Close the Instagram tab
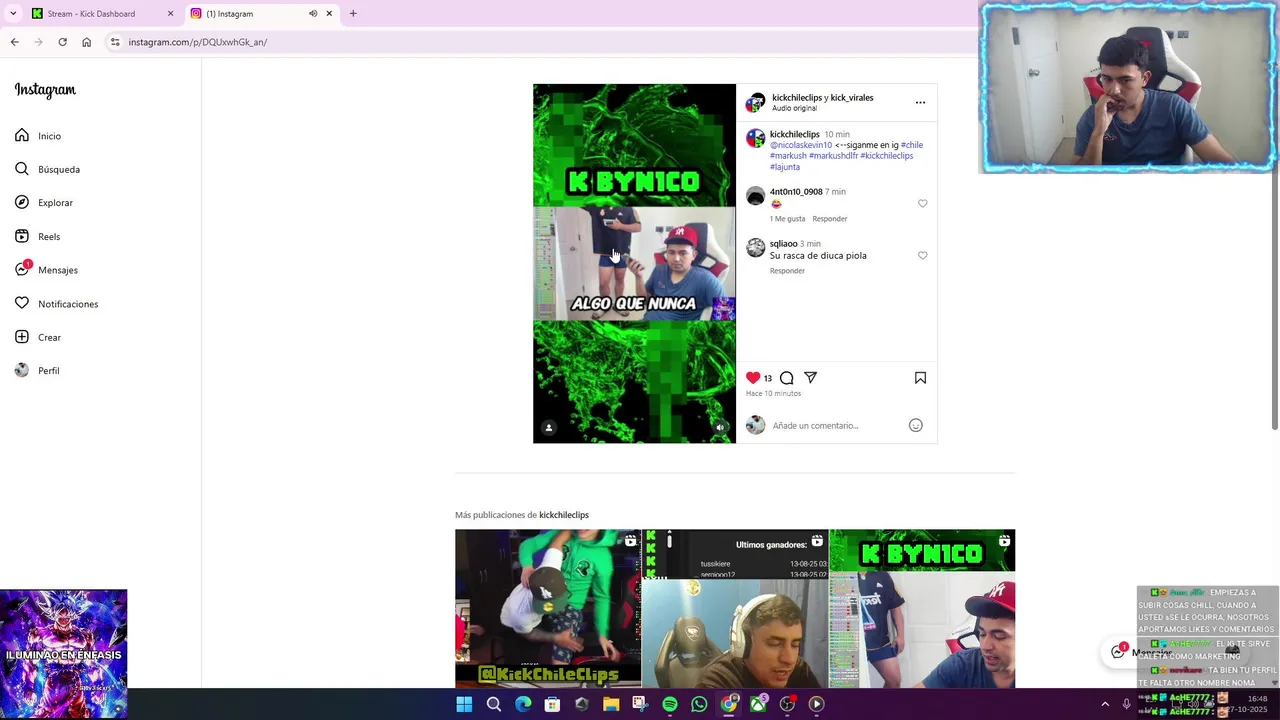 point(329,14)
